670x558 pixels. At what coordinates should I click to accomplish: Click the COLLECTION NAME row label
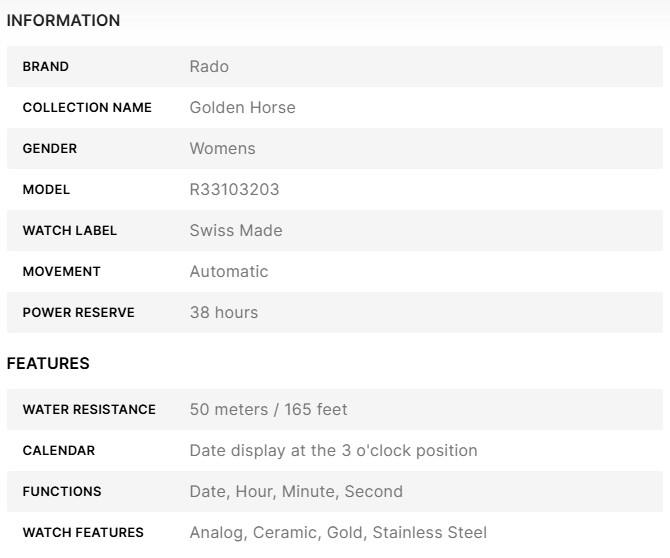[x=87, y=108]
